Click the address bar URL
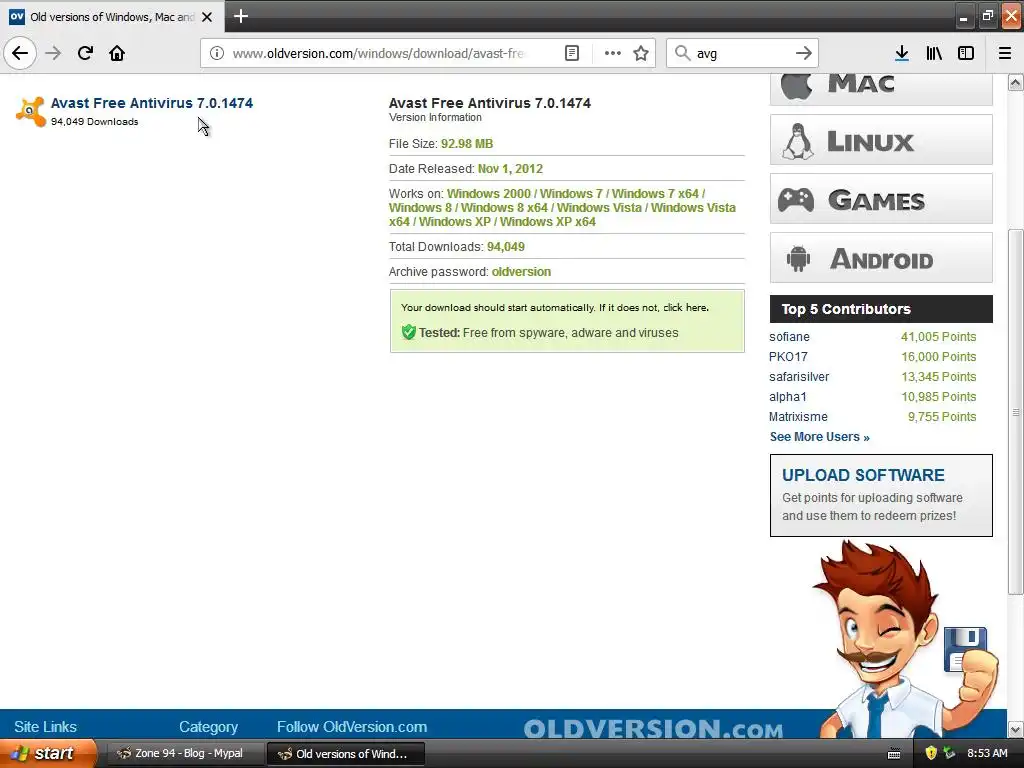 (x=379, y=53)
